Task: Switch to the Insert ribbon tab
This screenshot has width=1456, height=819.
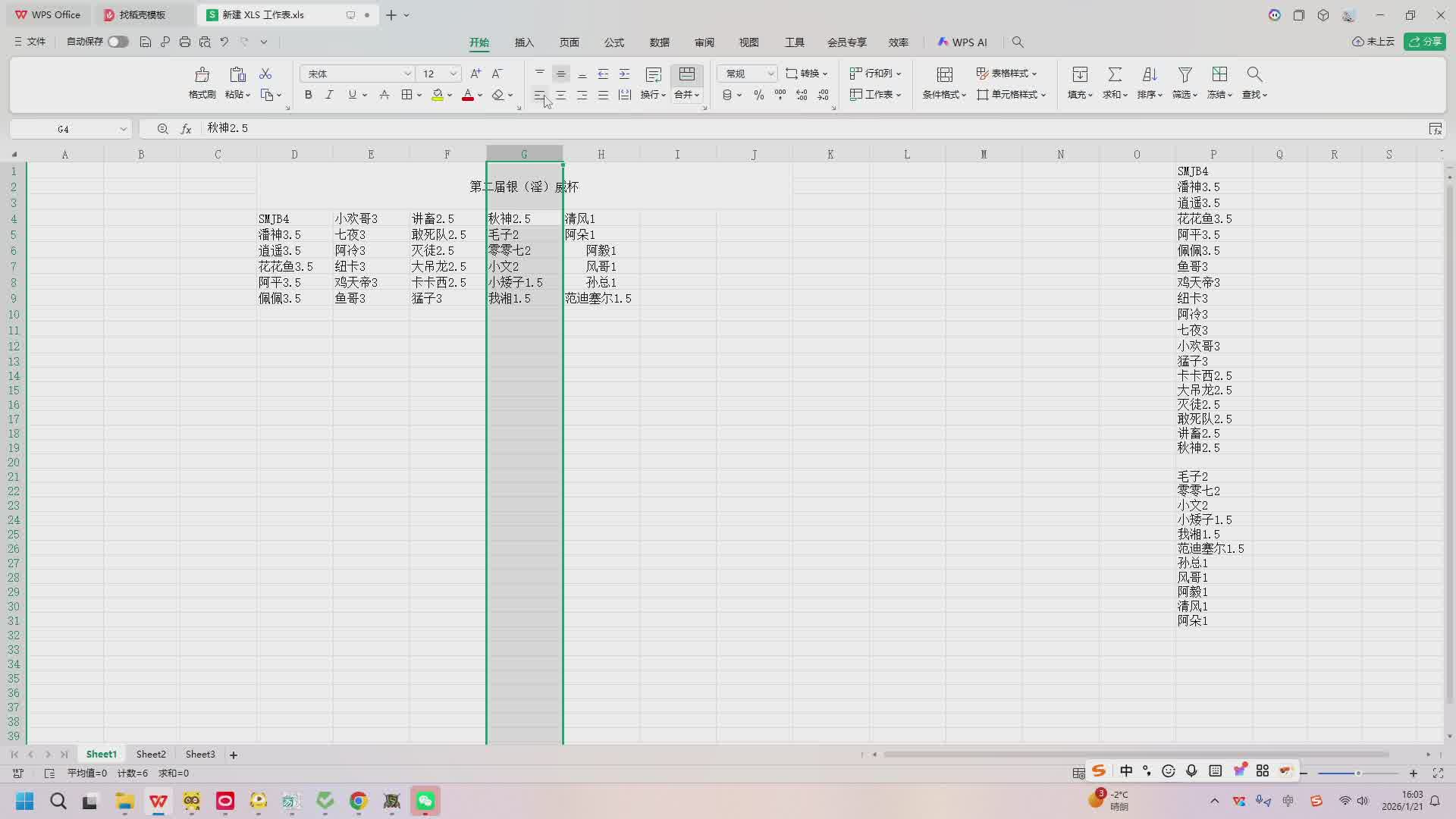Action: 524,42
